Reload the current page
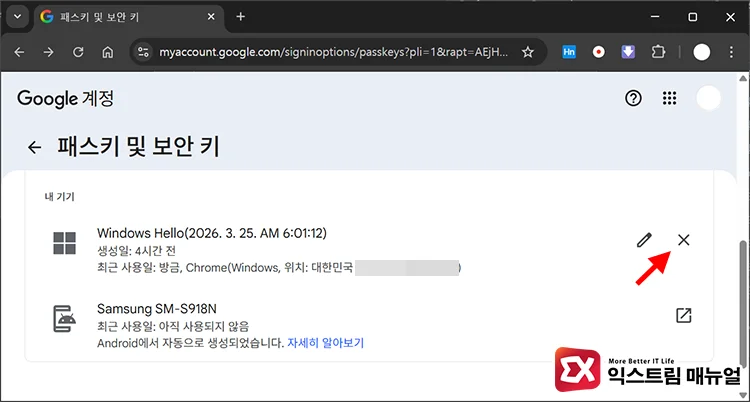Screen dimensions: 750x402 pos(78,52)
